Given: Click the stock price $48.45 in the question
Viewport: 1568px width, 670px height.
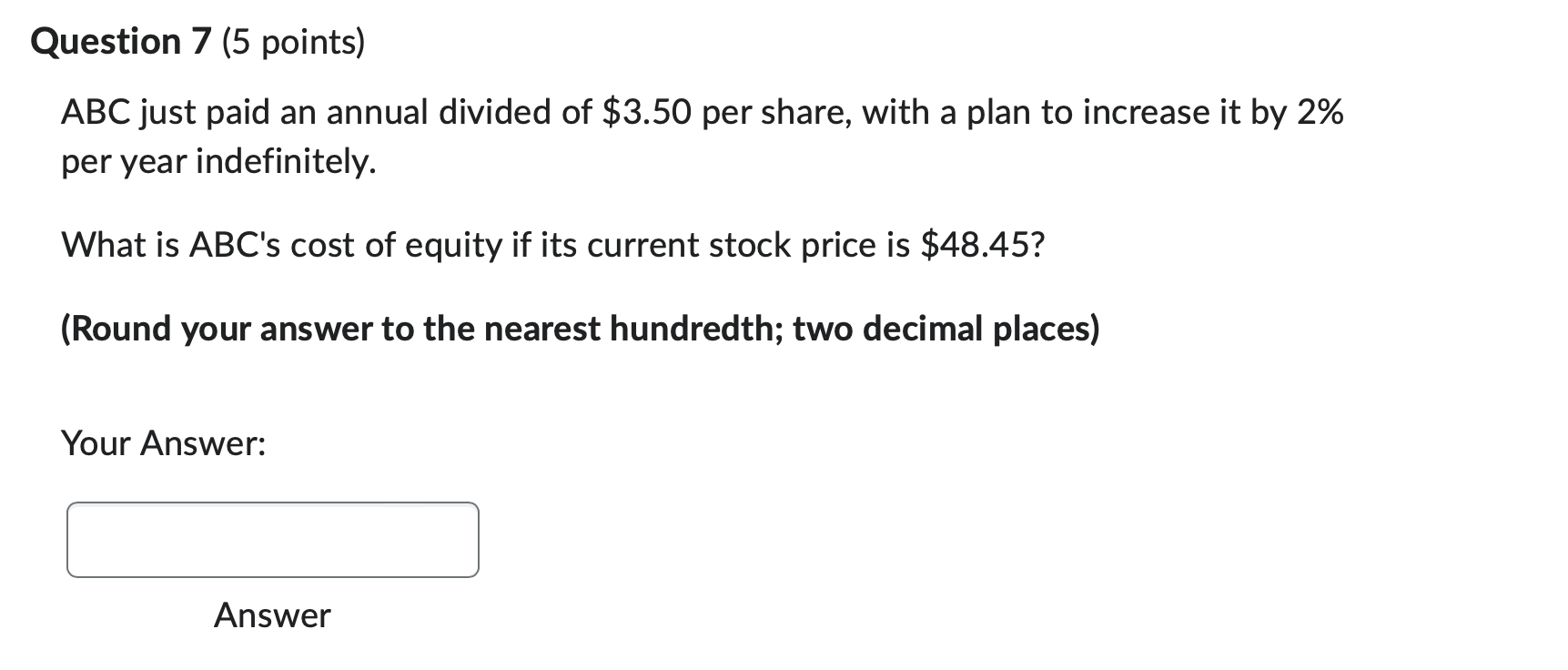Looking at the screenshot, I should (980, 244).
